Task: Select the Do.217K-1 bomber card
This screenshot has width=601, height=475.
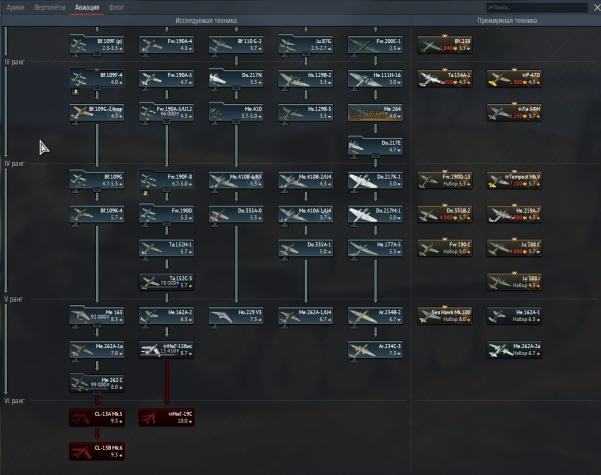Action: (x=375, y=180)
